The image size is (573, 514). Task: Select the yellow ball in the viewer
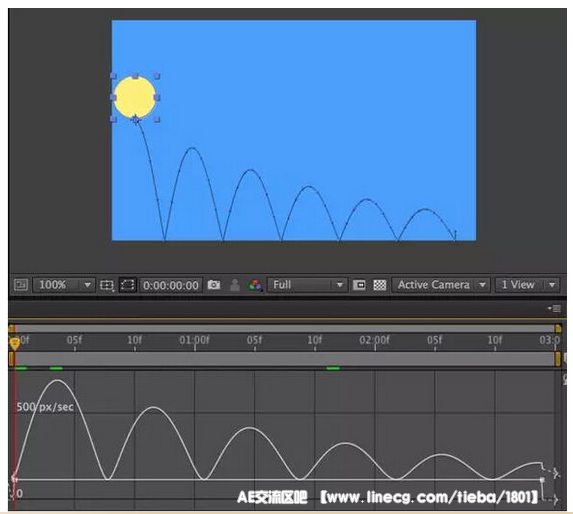point(135,97)
